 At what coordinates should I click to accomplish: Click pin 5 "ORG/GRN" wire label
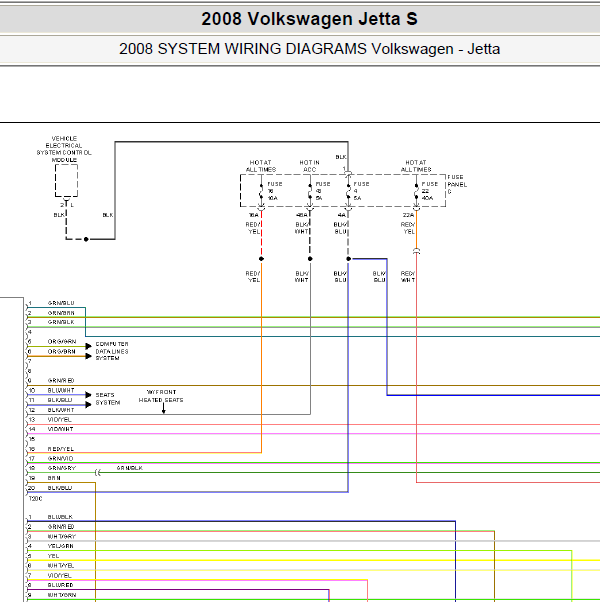click(62, 341)
